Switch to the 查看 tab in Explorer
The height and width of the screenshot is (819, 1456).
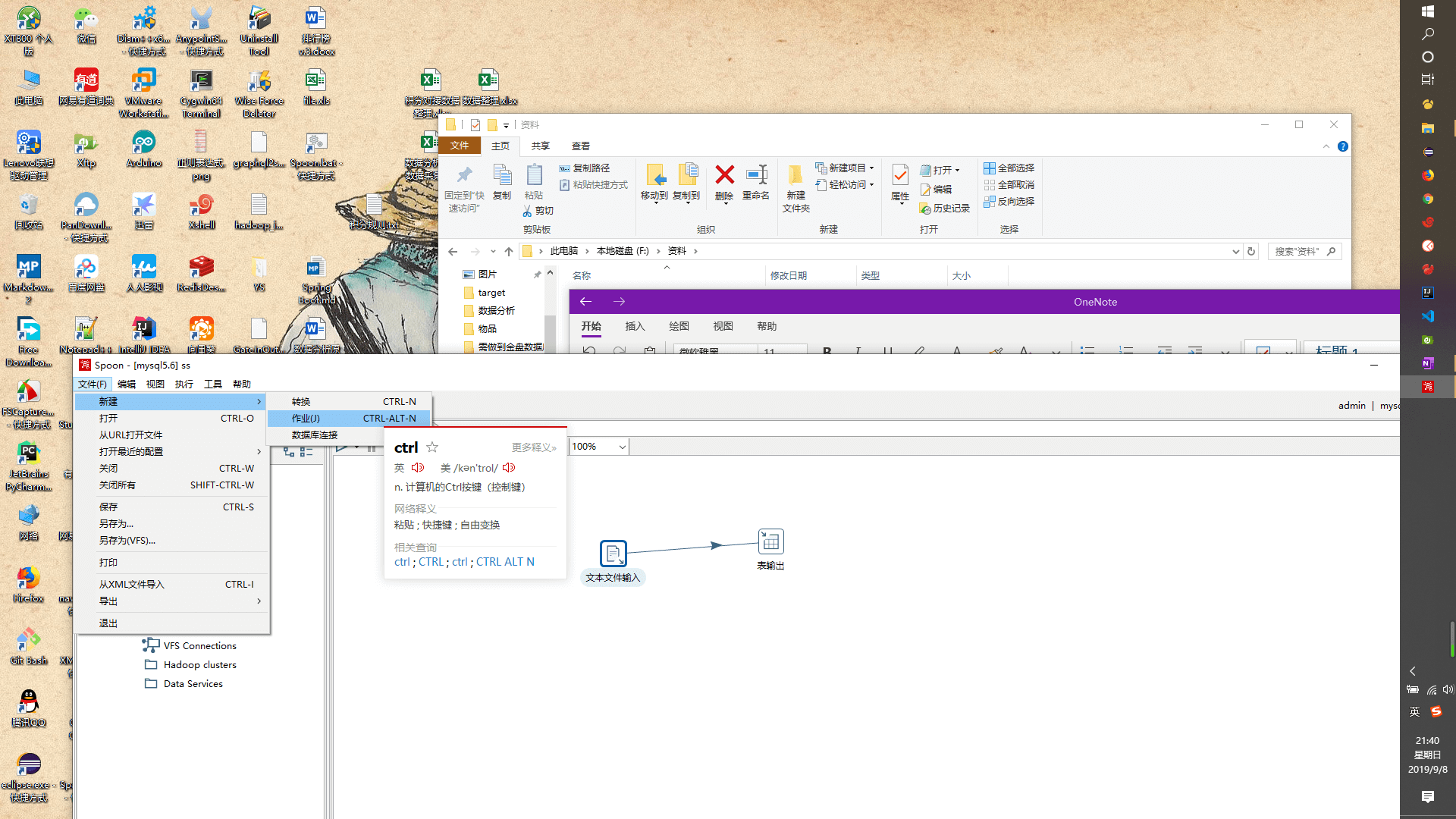581,146
